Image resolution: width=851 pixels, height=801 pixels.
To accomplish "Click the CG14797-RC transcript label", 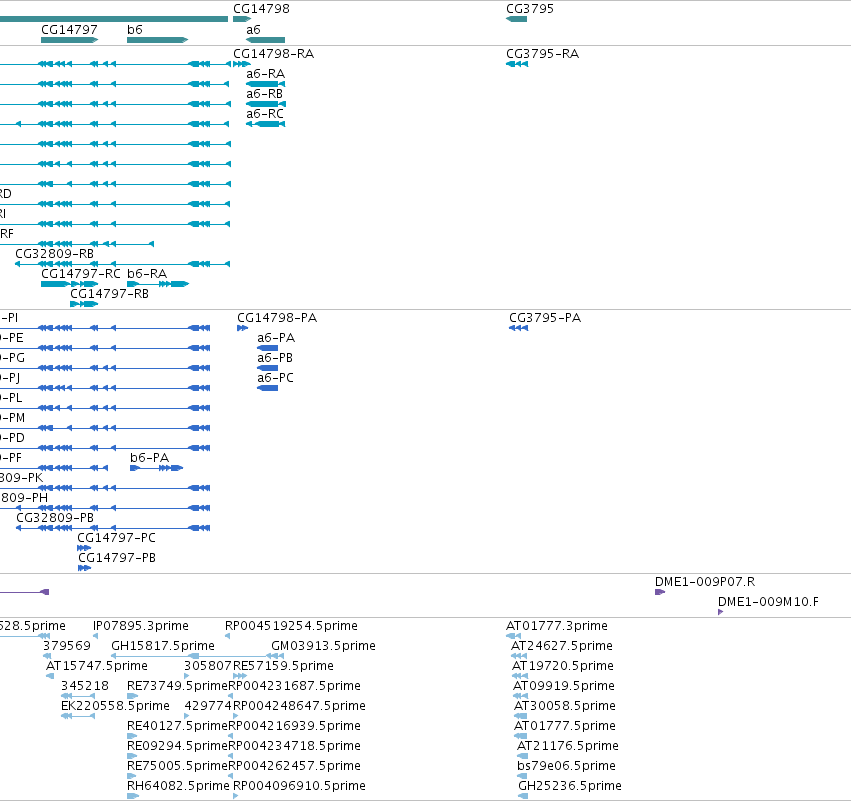I will [81, 274].
